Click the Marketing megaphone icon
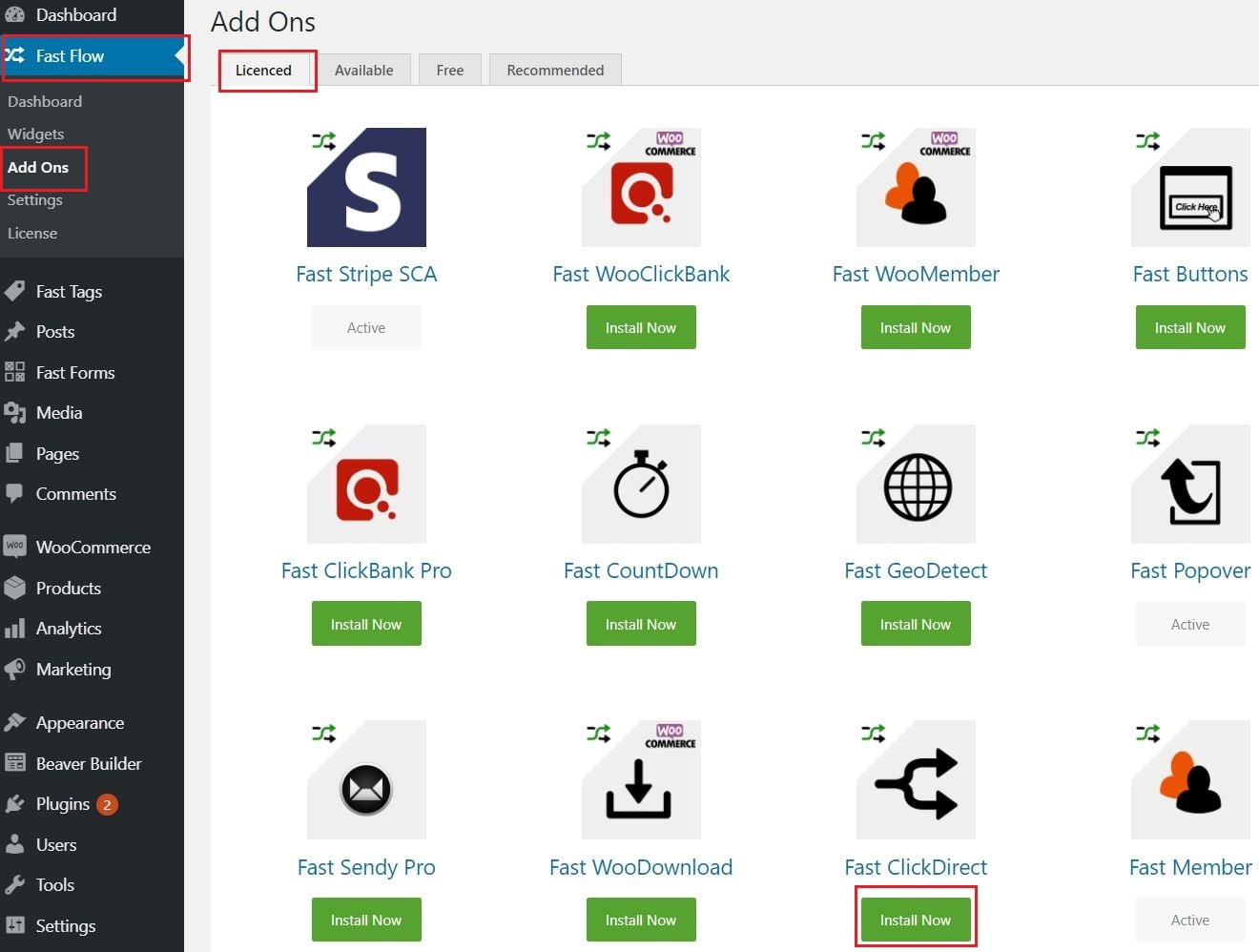The width and height of the screenshot is (1259, 952). (14, 669)
